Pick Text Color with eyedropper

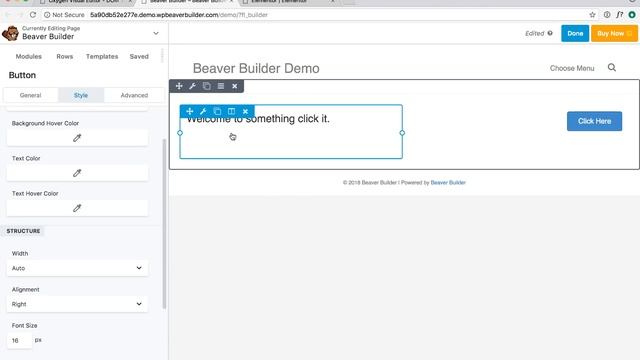click(77, 173)
